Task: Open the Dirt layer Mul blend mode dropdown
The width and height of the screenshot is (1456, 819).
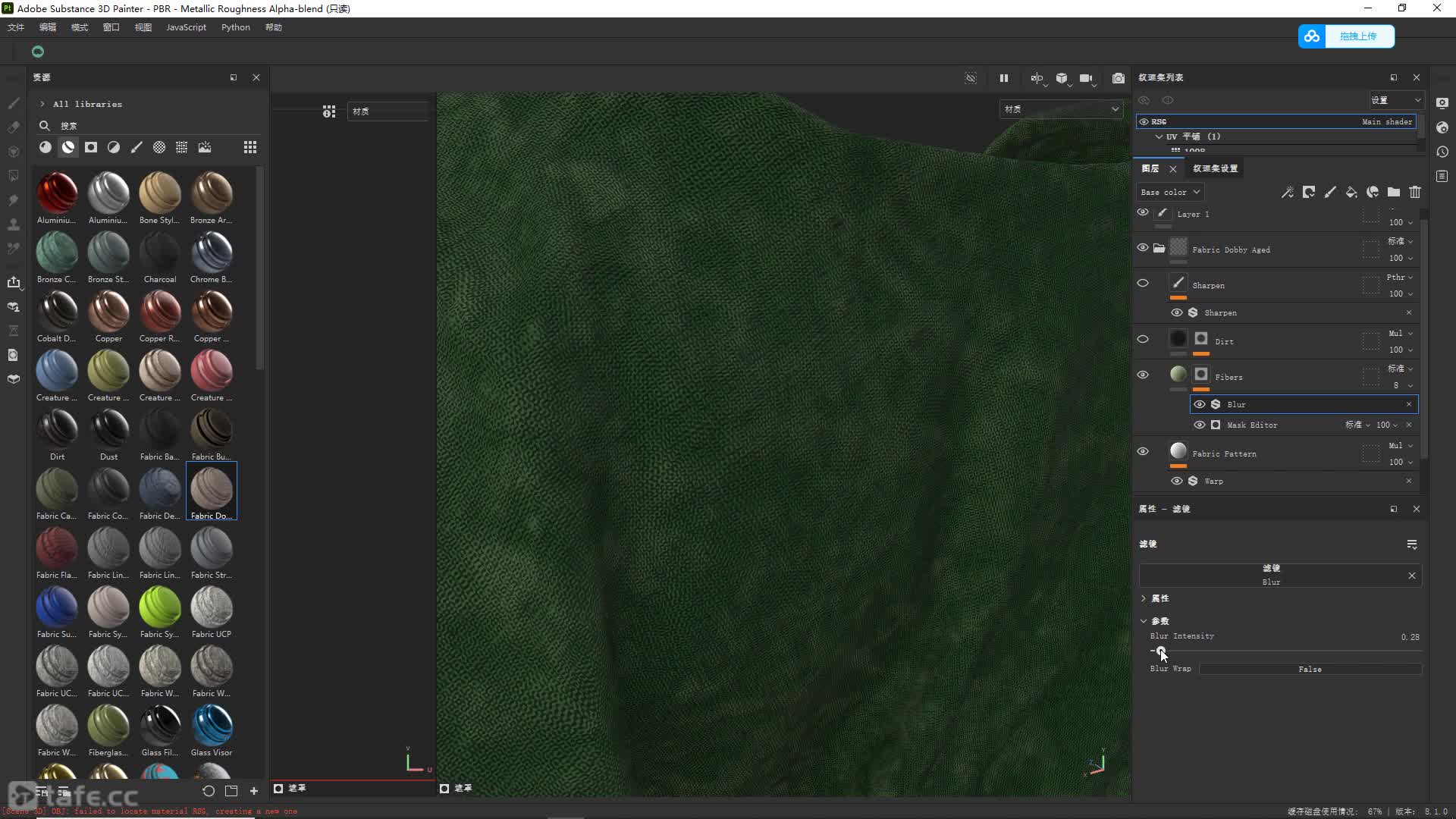Action: pos(1401,334)
